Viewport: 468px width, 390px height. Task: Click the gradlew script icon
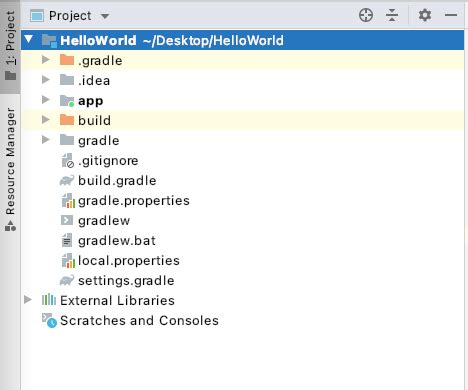tap(67, 220)
